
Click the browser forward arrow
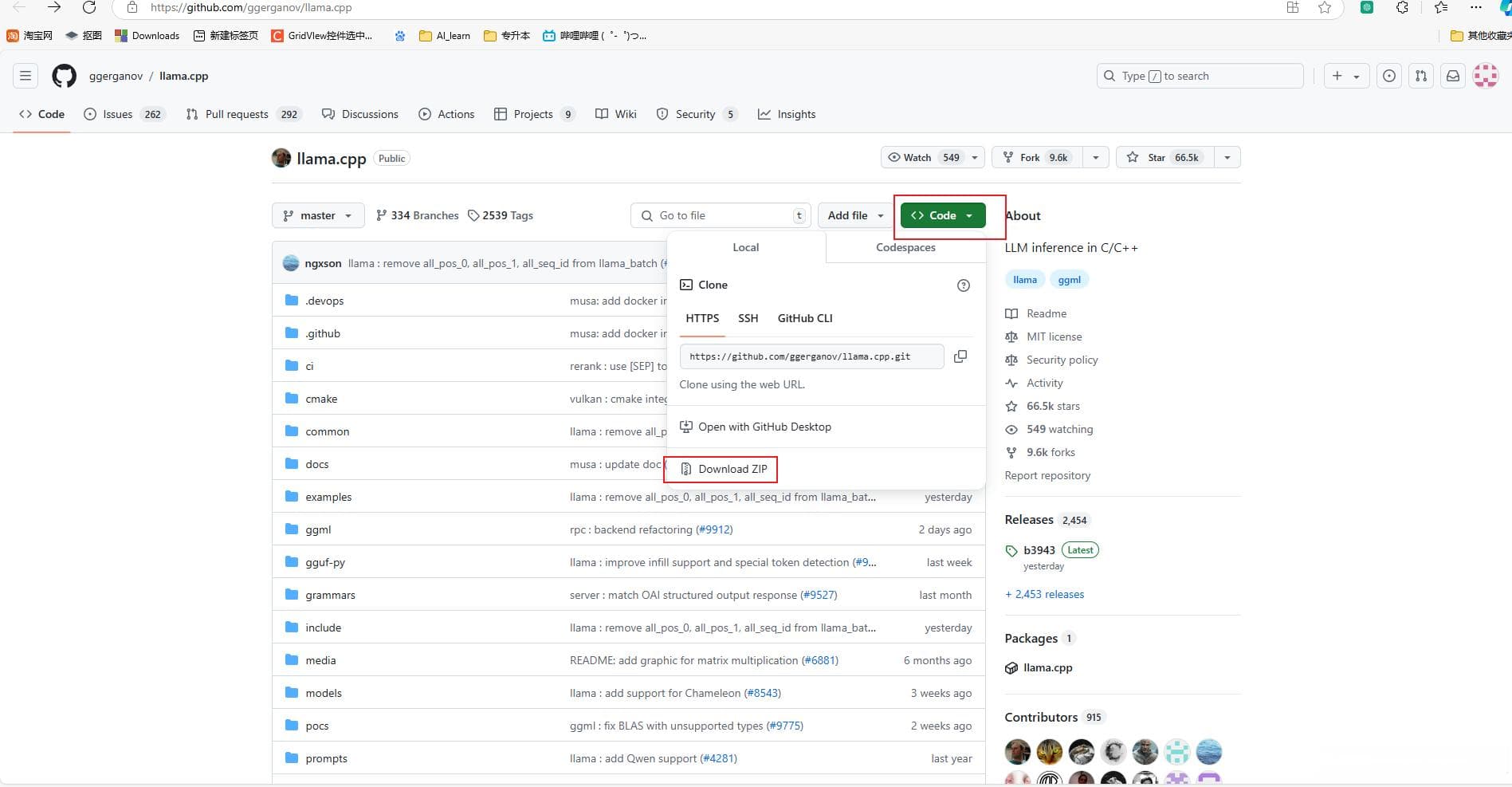53,7
